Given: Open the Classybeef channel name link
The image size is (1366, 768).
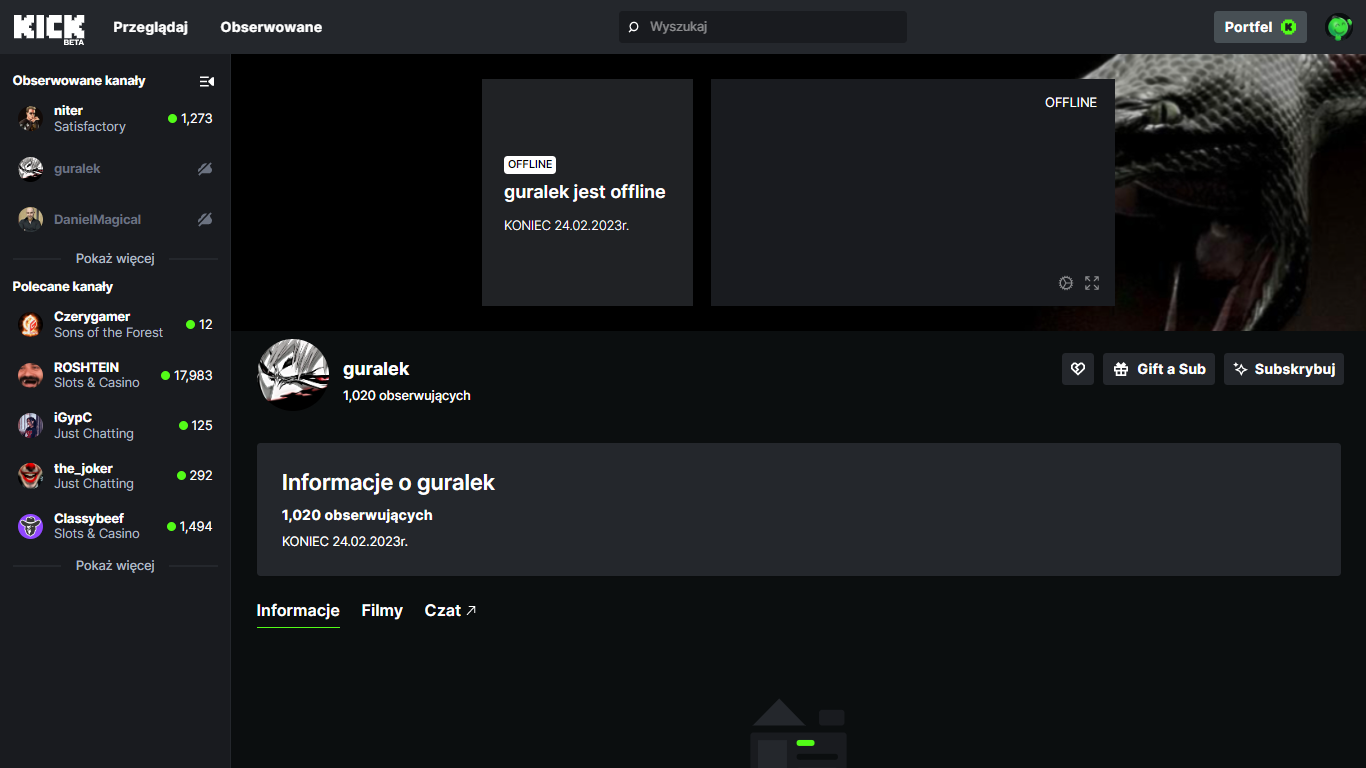Looking at the screenshot, I should click(89, 518).
